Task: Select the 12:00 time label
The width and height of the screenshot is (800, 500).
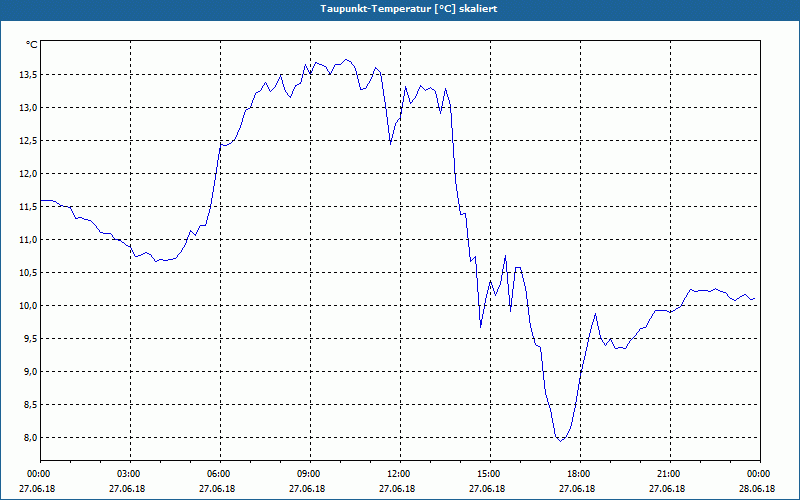Action: (400, 474)
